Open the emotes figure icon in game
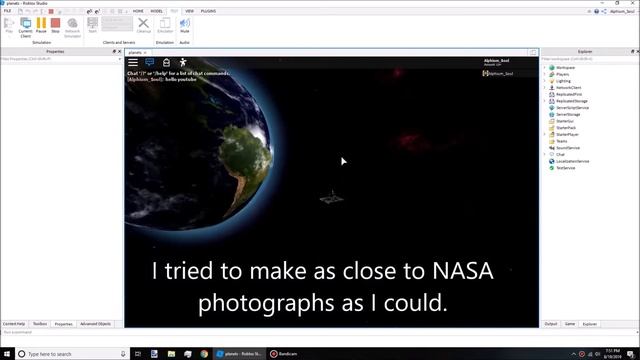640x360 pixels. click(183, 62)
